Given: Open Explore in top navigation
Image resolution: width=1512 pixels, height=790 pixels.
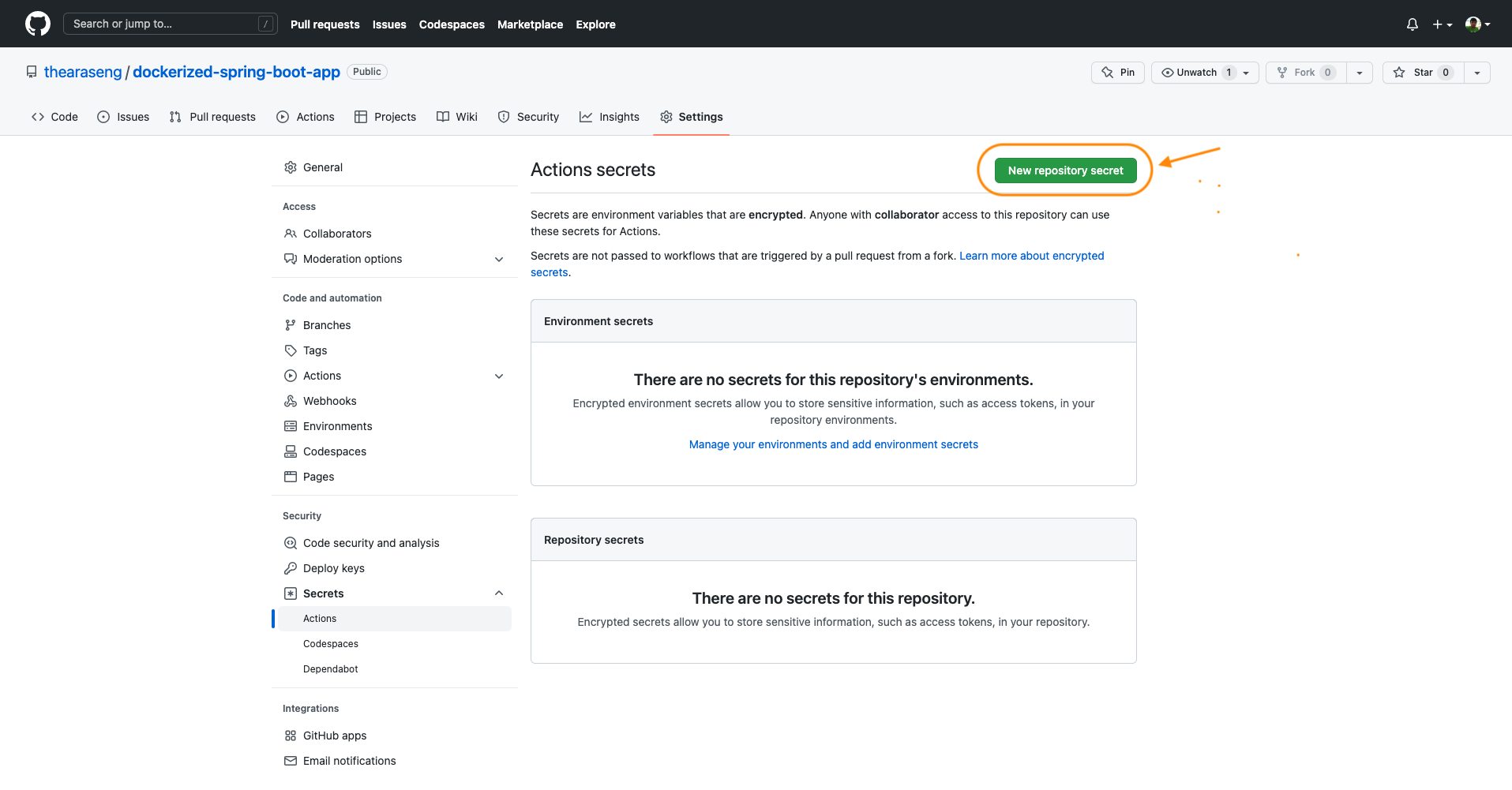Looking at the screenshot, I should [x=595, y=24].
